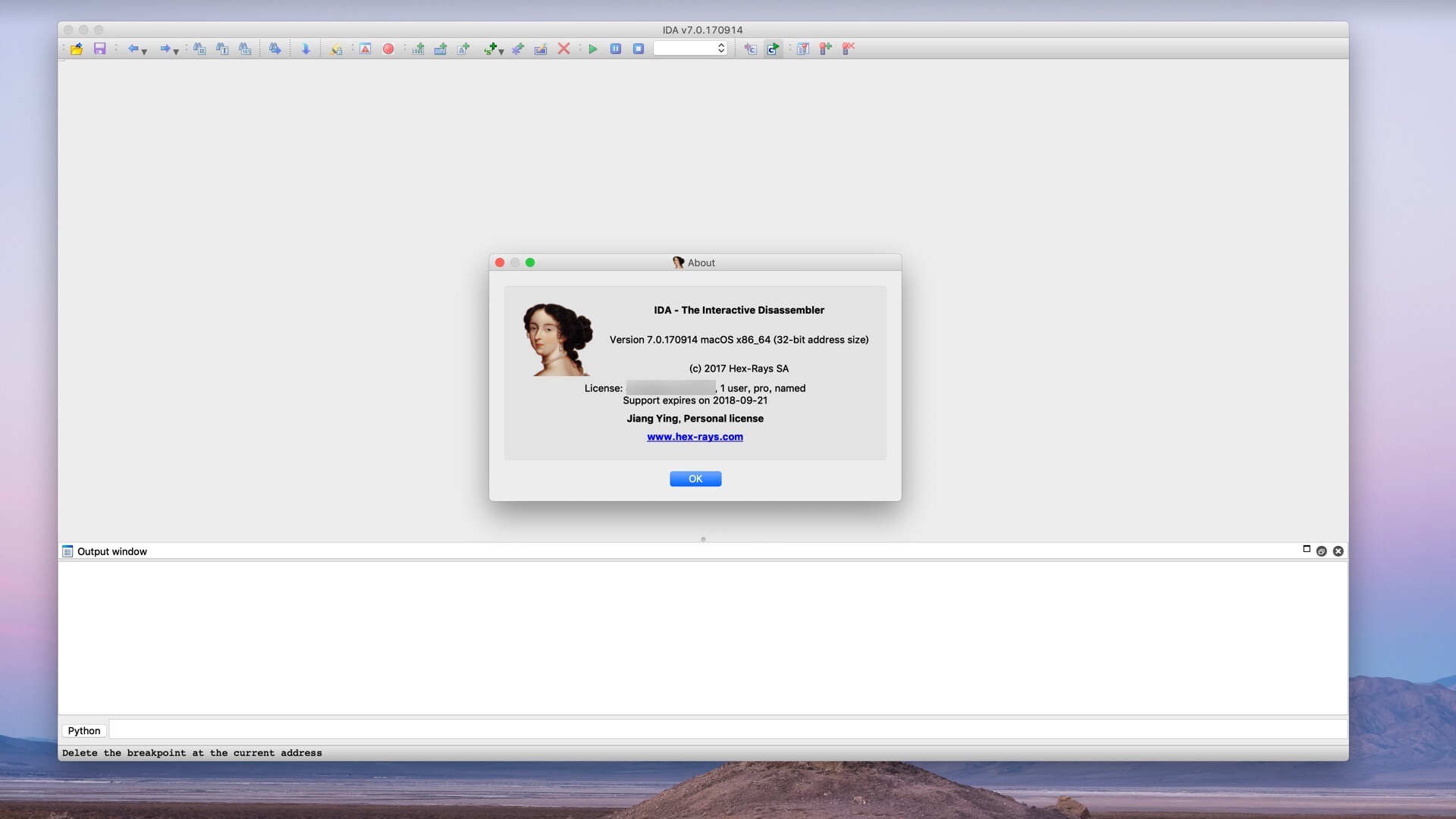
Task: Open the back-navigation history dropdown
Action: tap(144, 52)
